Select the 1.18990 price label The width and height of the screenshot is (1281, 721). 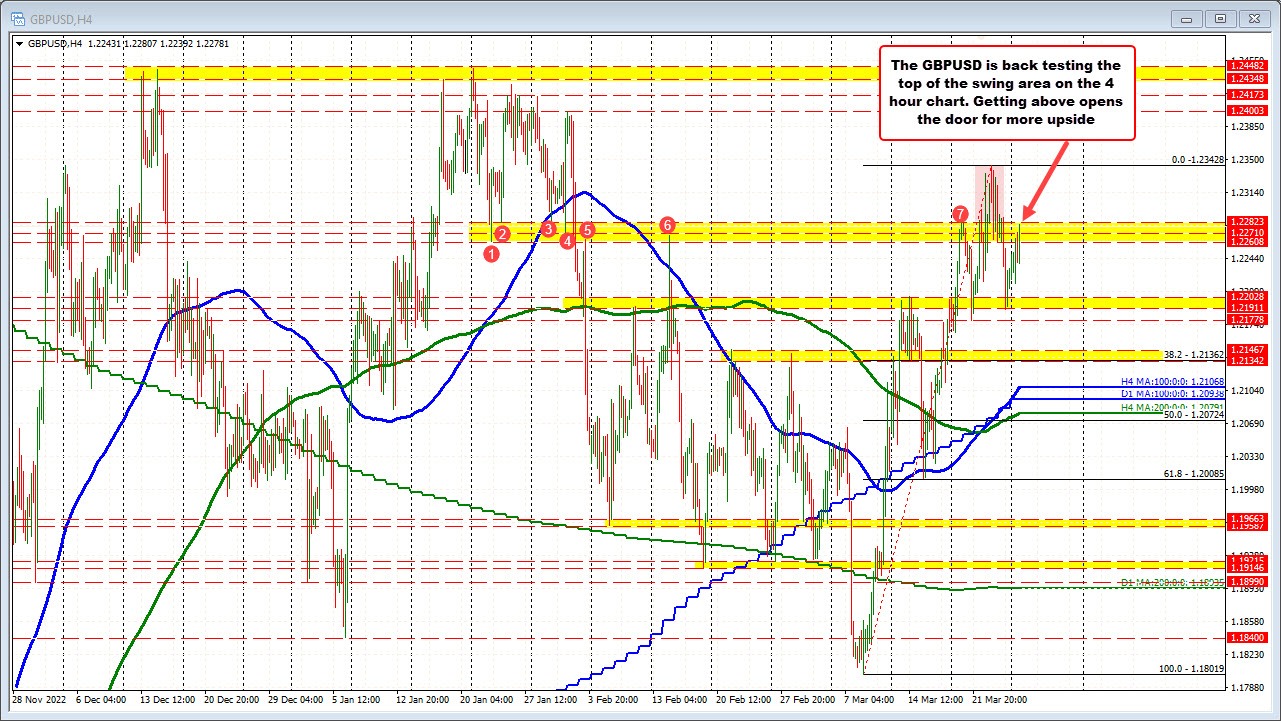[x=1247, y=581]
